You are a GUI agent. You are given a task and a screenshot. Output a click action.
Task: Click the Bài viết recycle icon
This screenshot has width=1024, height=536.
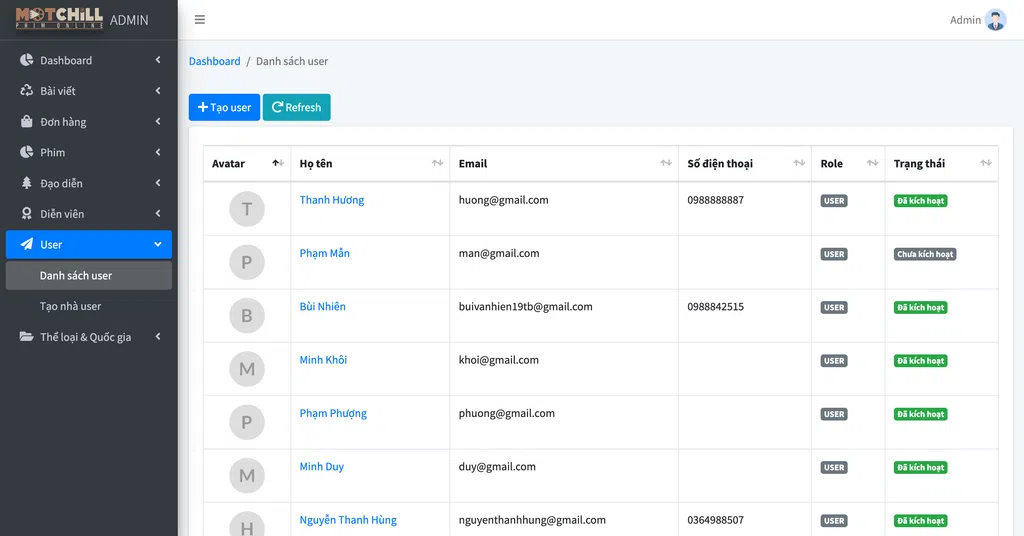[26, 91]
